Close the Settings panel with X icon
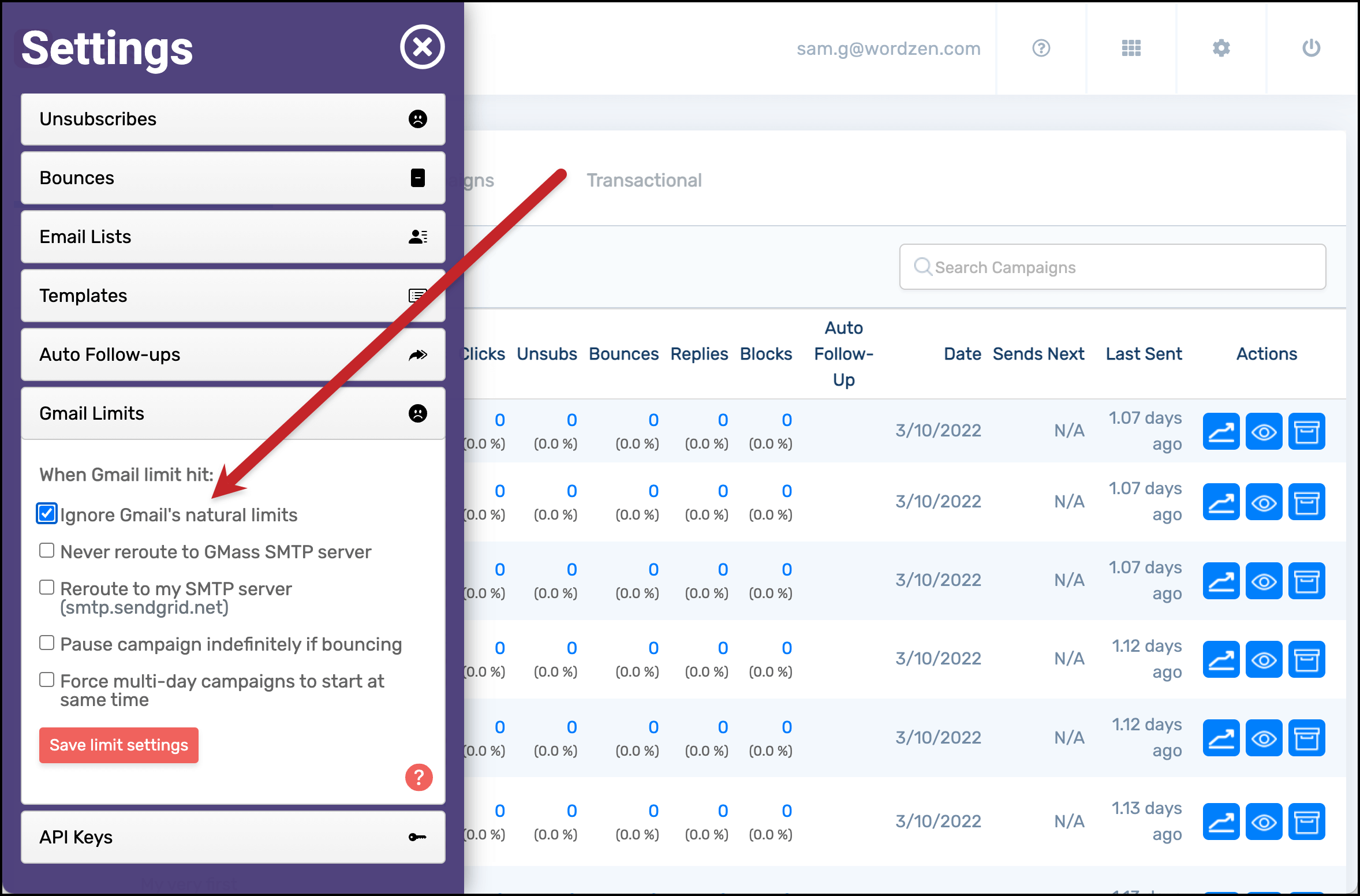1360x896 pixels. pyautogui.click(x=423, y=47)
